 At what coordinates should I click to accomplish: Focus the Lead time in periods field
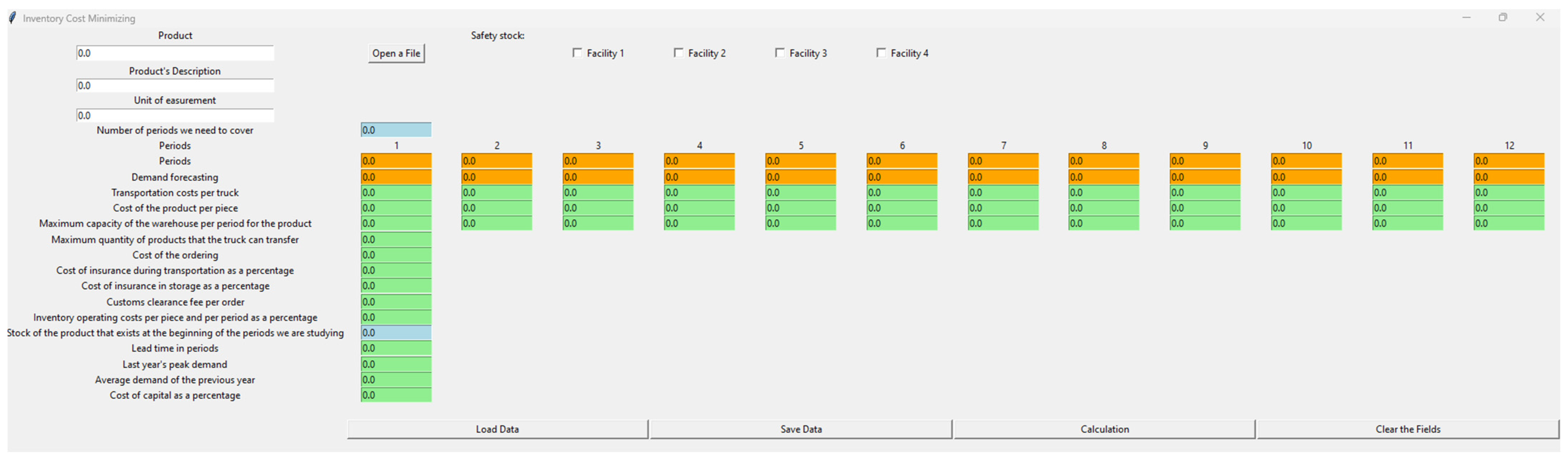[396, 349]
